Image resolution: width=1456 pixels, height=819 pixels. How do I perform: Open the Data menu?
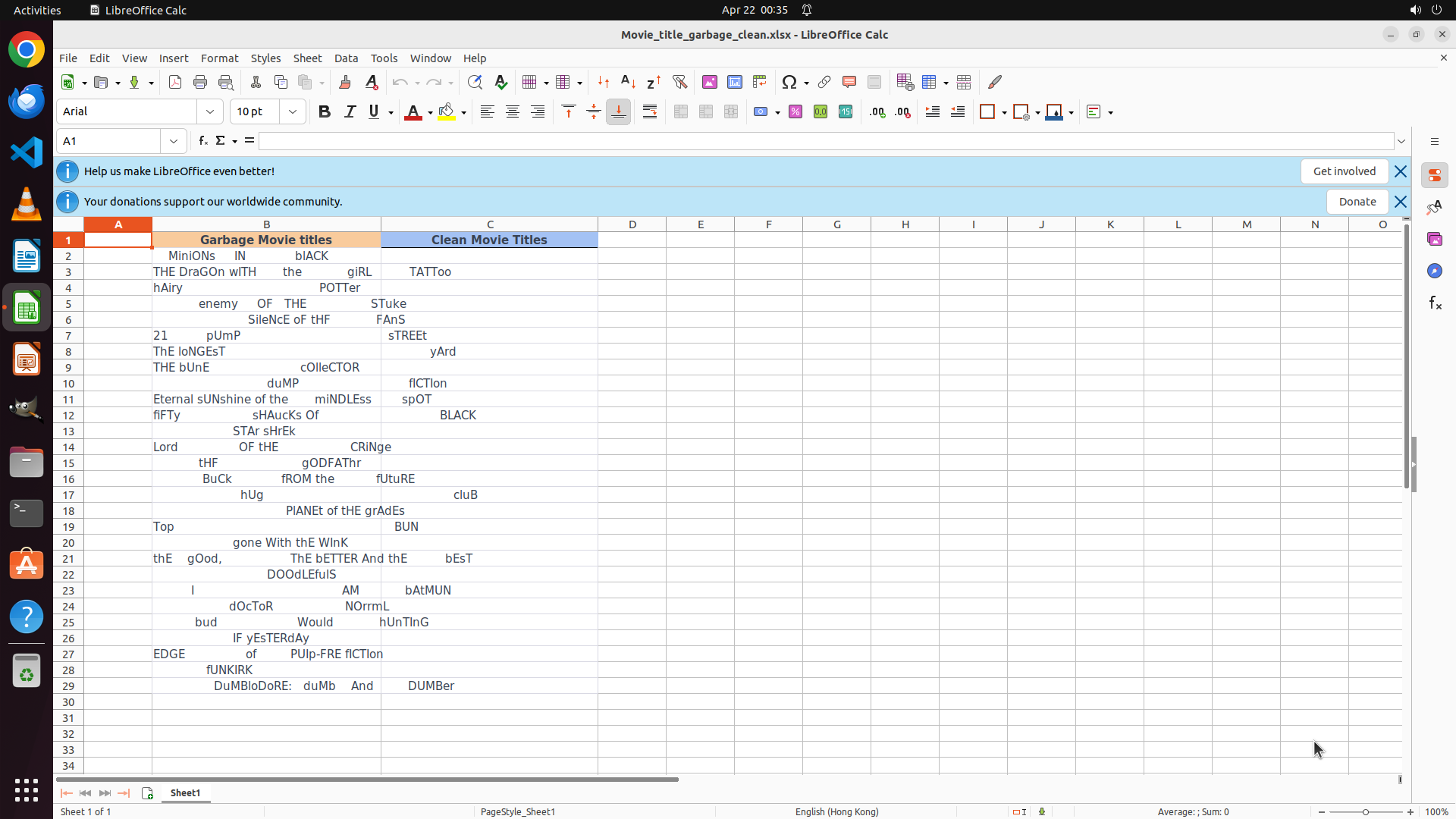pos(346,58)
